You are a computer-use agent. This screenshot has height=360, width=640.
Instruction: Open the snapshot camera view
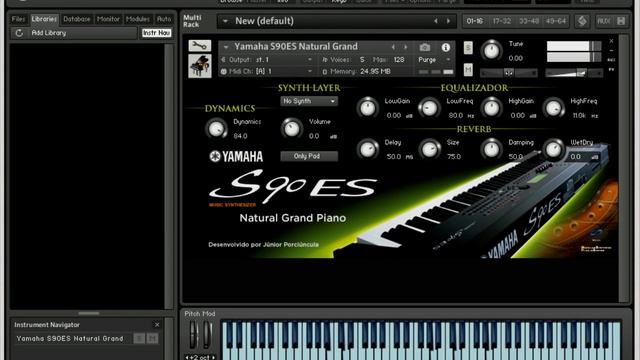coord(424,47)
